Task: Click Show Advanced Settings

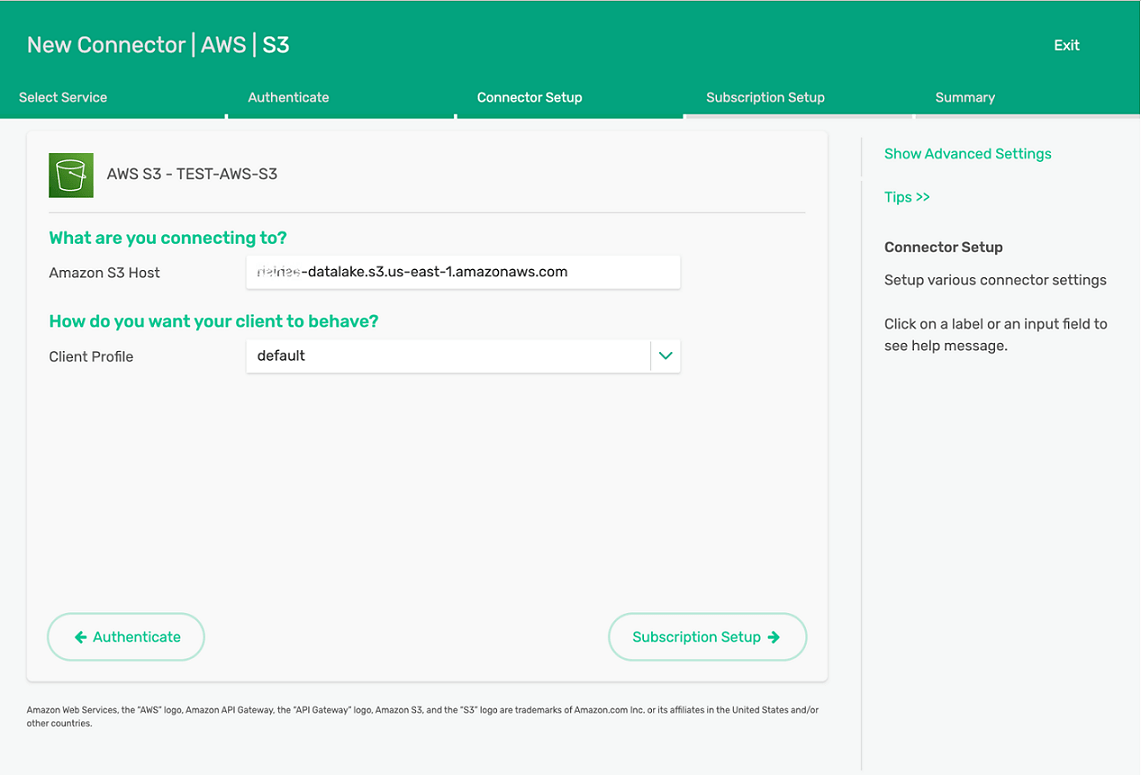Action: (967, 153)
